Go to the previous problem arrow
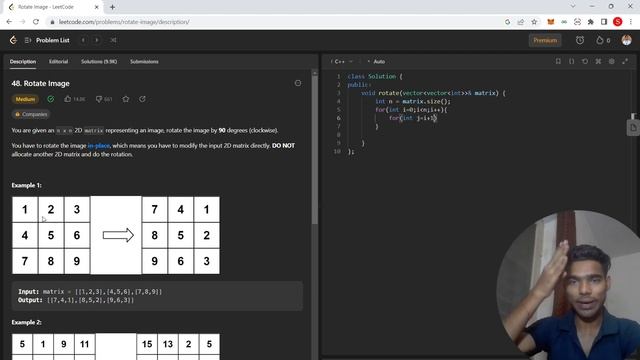Image resolution: width=640 pixels, height=360 pixels. (83, 40)
